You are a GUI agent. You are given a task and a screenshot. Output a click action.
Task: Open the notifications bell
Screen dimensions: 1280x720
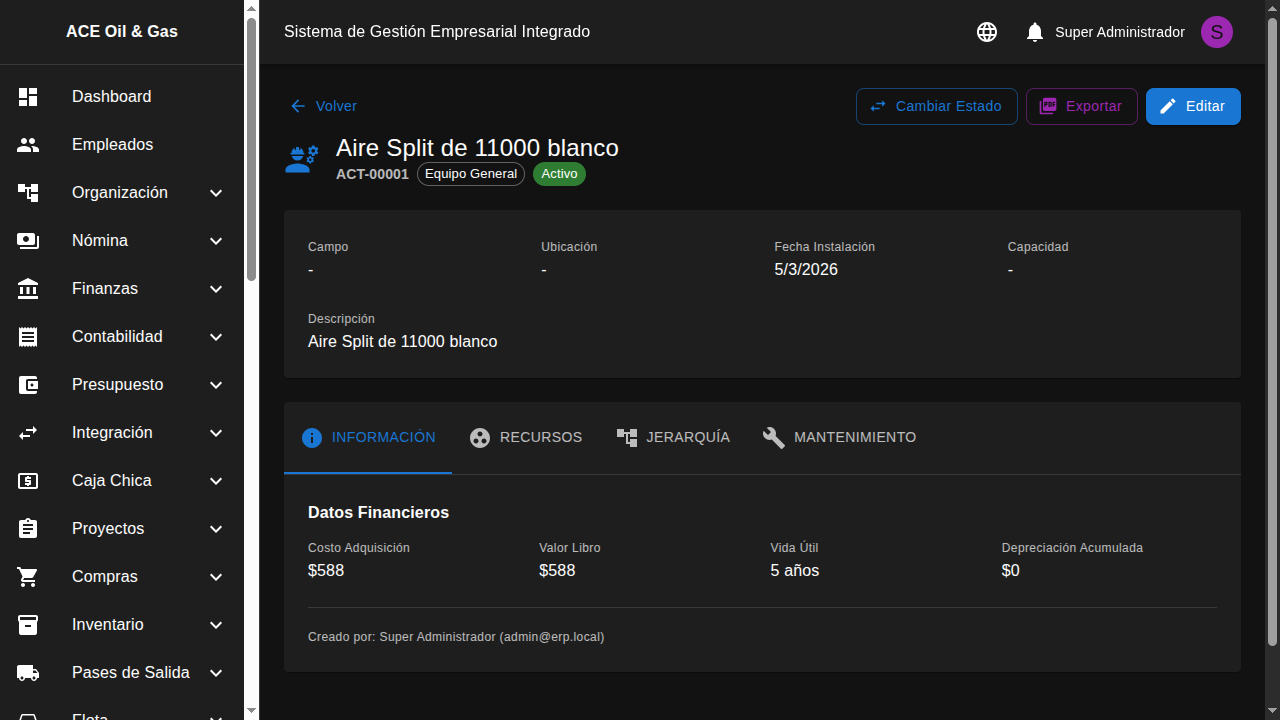tap(1035, 32)
